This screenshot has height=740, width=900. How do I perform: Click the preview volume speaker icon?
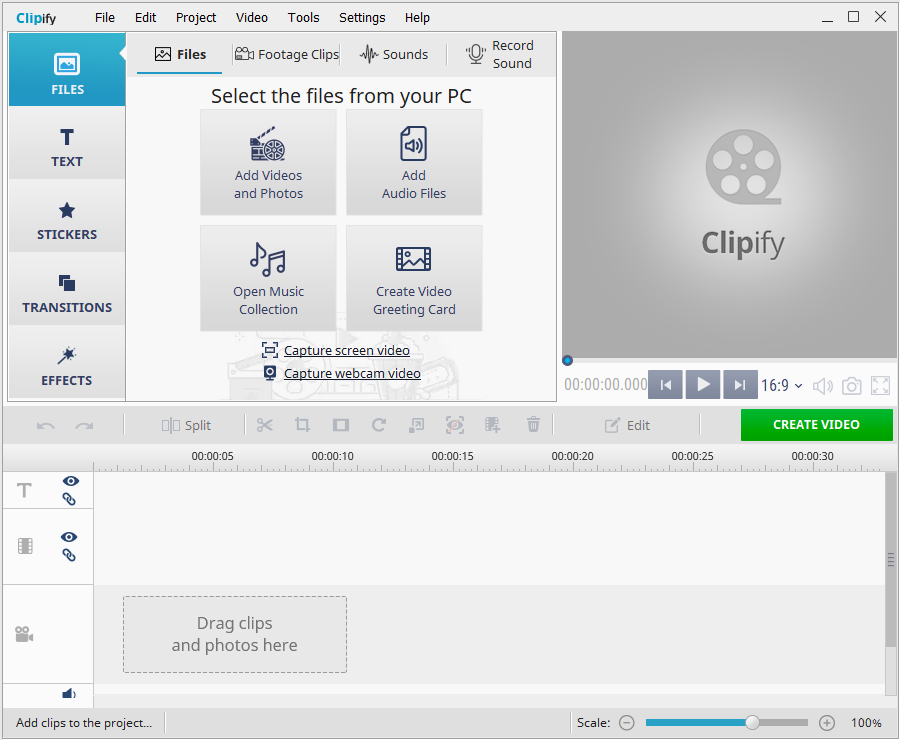(x=823, y=386)
